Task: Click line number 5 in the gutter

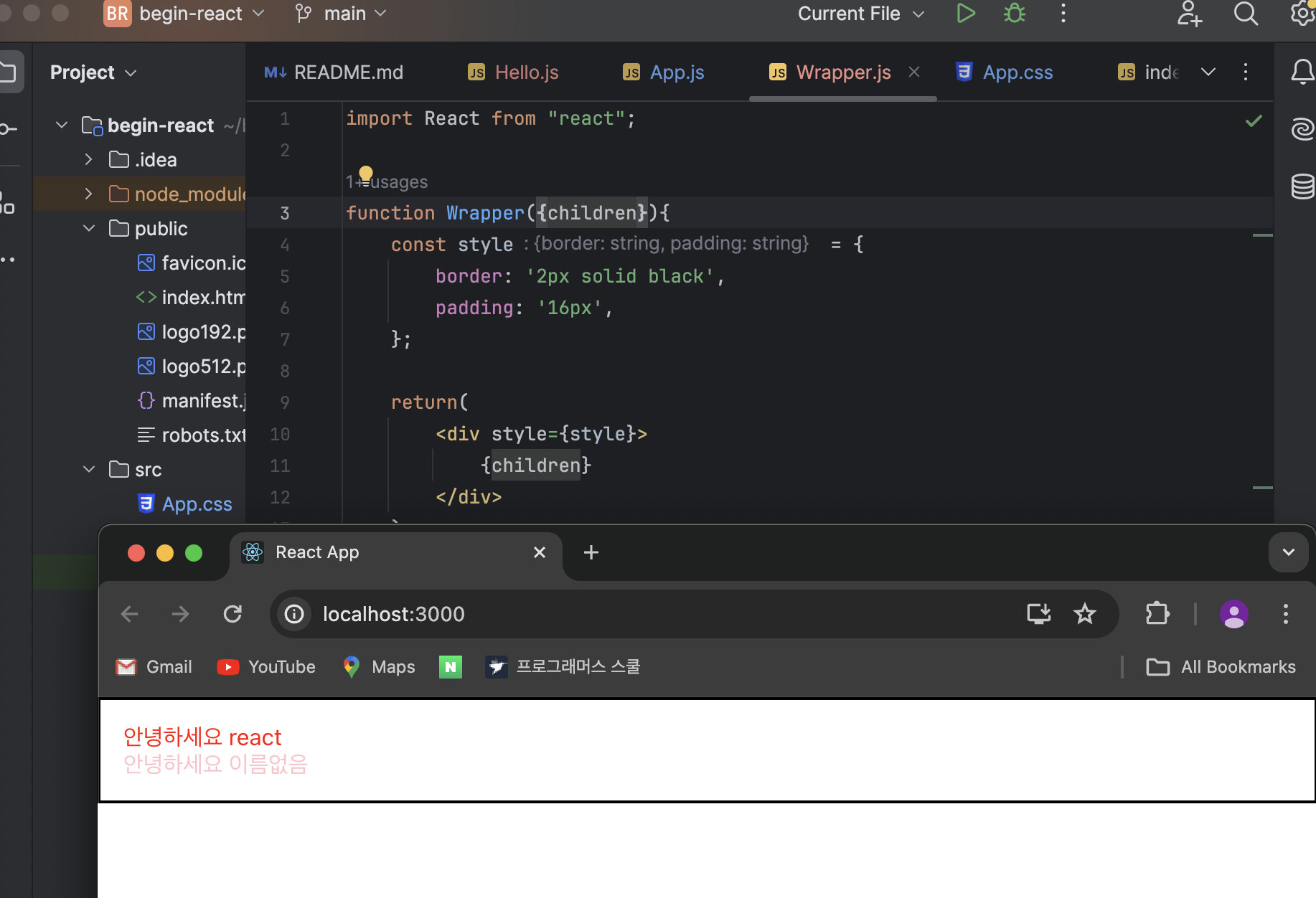Action: 285,276
